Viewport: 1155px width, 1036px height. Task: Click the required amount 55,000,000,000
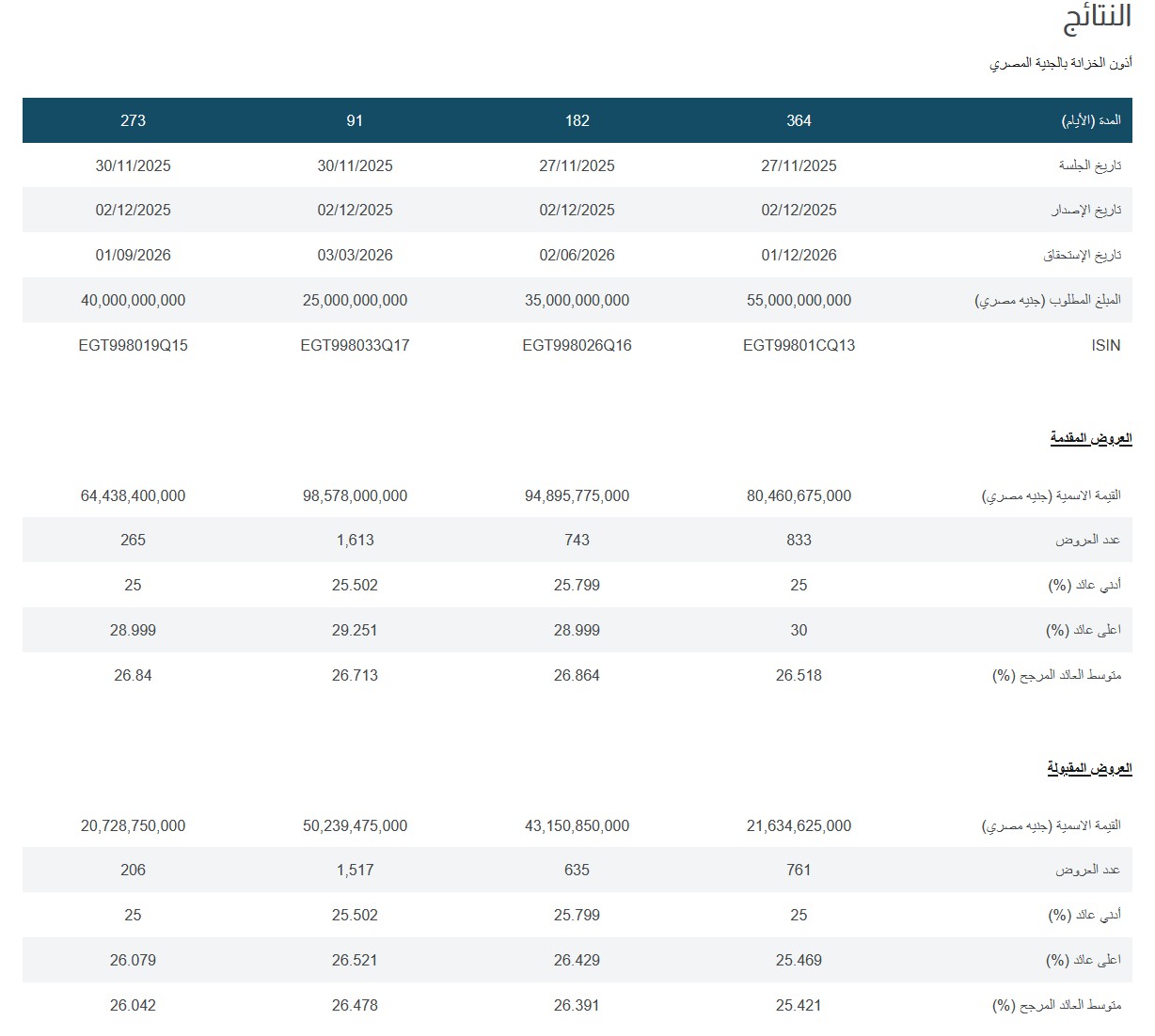pos(799,300)
